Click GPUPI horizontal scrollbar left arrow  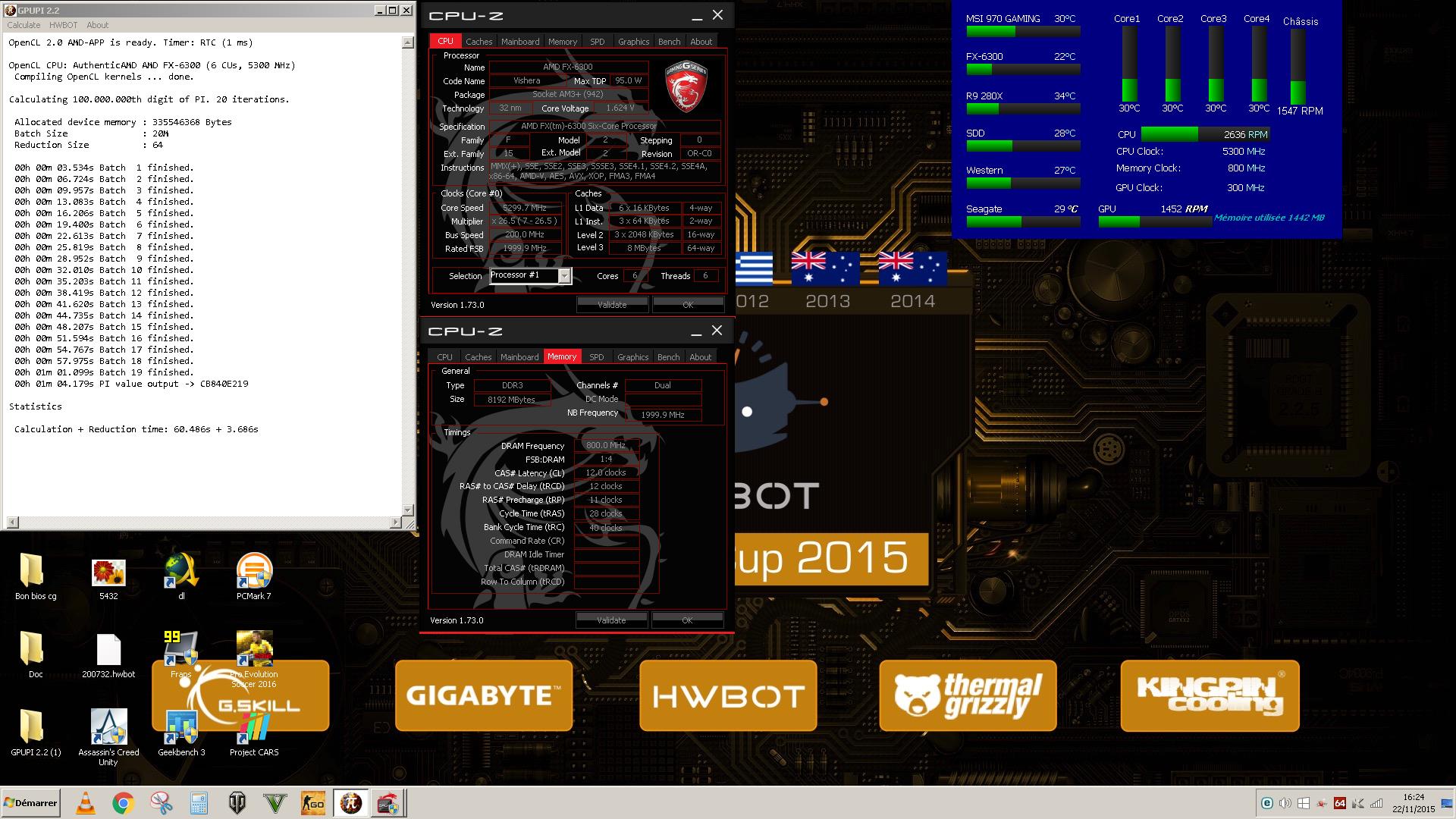pyautogui.click(x=12, y=522)
